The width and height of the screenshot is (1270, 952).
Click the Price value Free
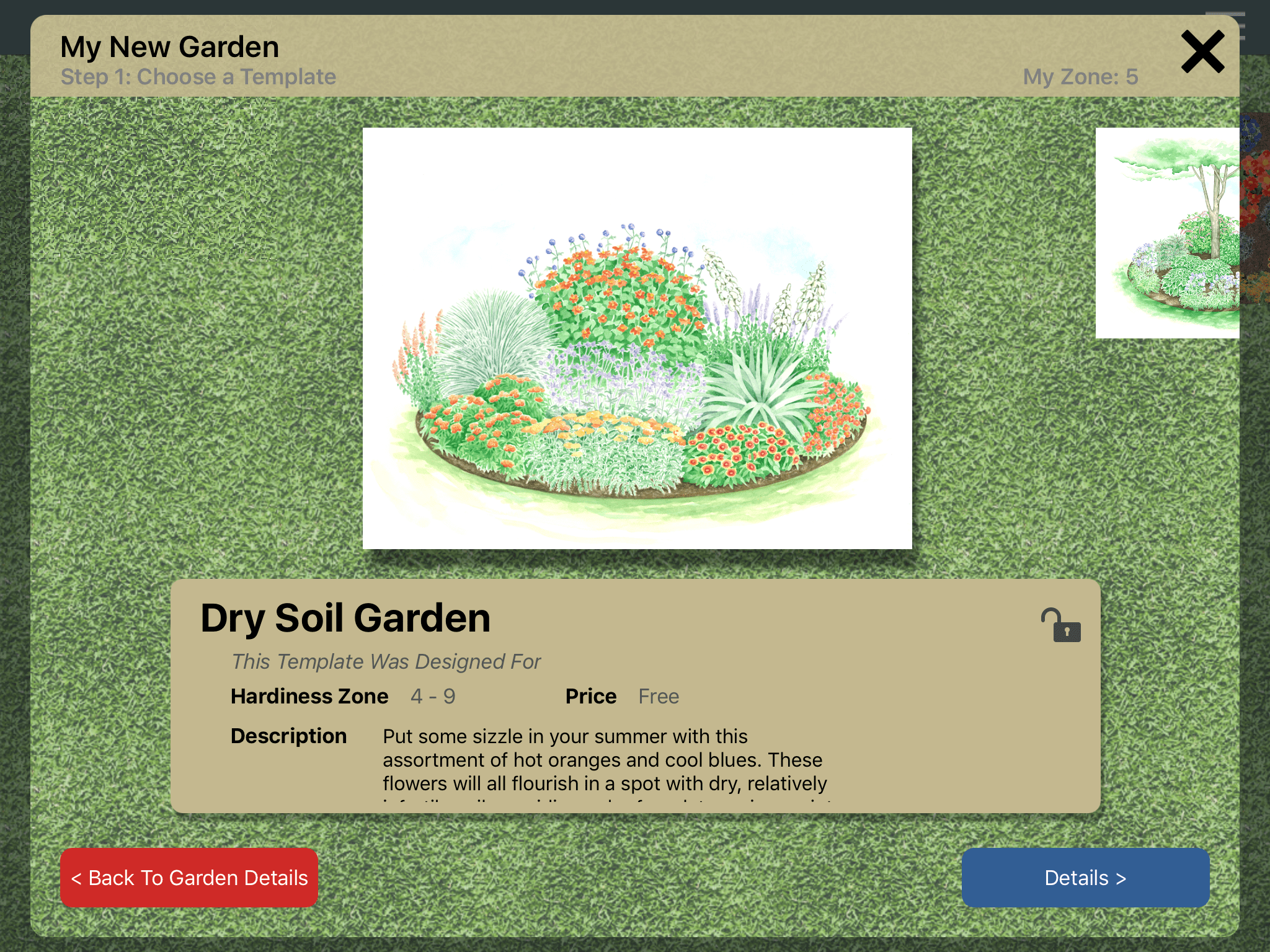pyautogui.click(x=659, y=696)
